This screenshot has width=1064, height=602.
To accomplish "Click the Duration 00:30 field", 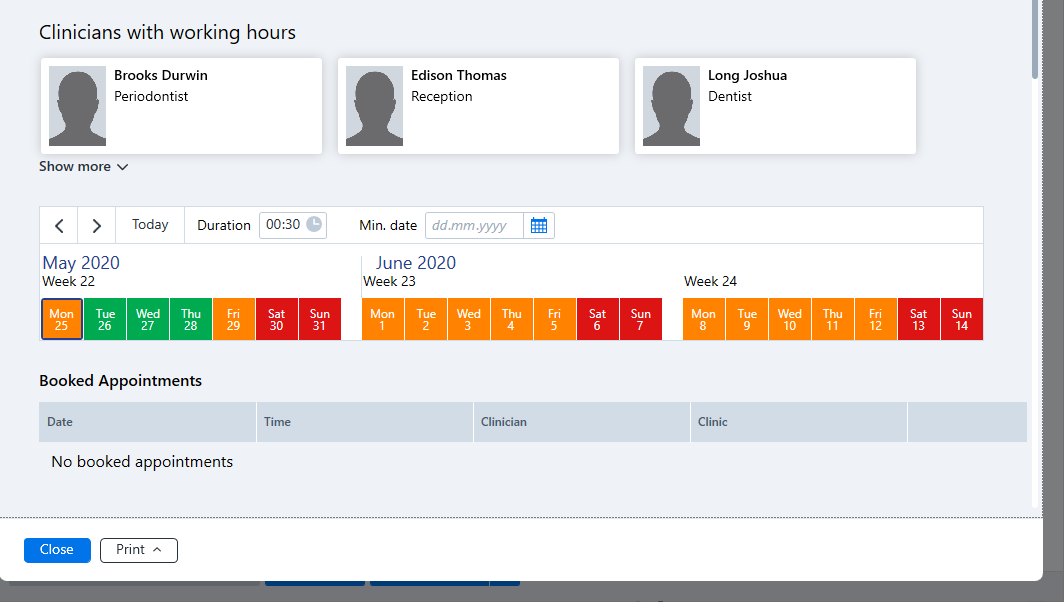I will click(292, 225).
